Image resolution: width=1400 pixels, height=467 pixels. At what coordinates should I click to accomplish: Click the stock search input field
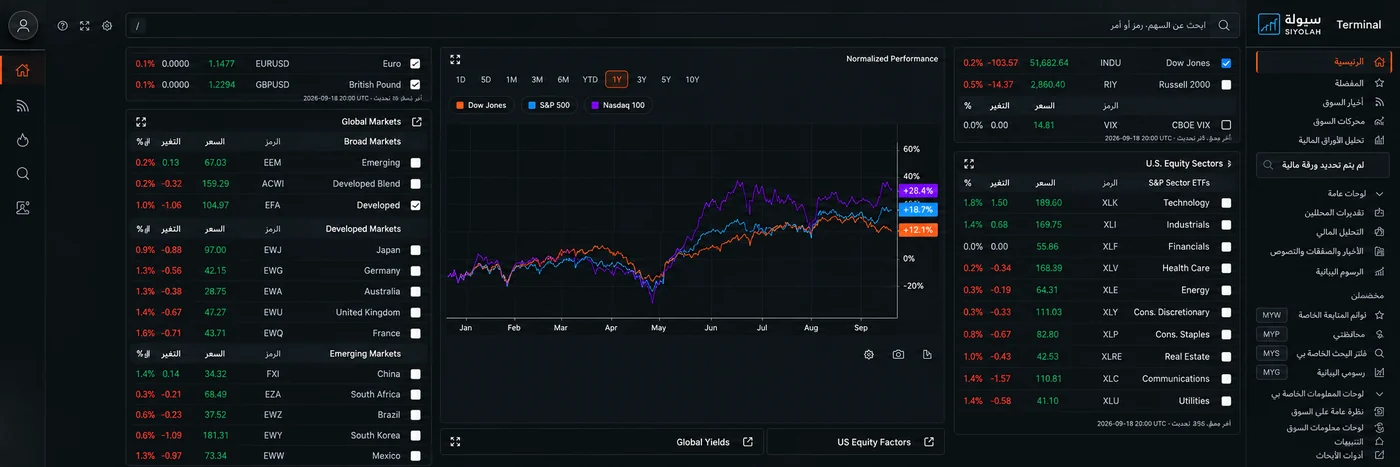point(682,25)
